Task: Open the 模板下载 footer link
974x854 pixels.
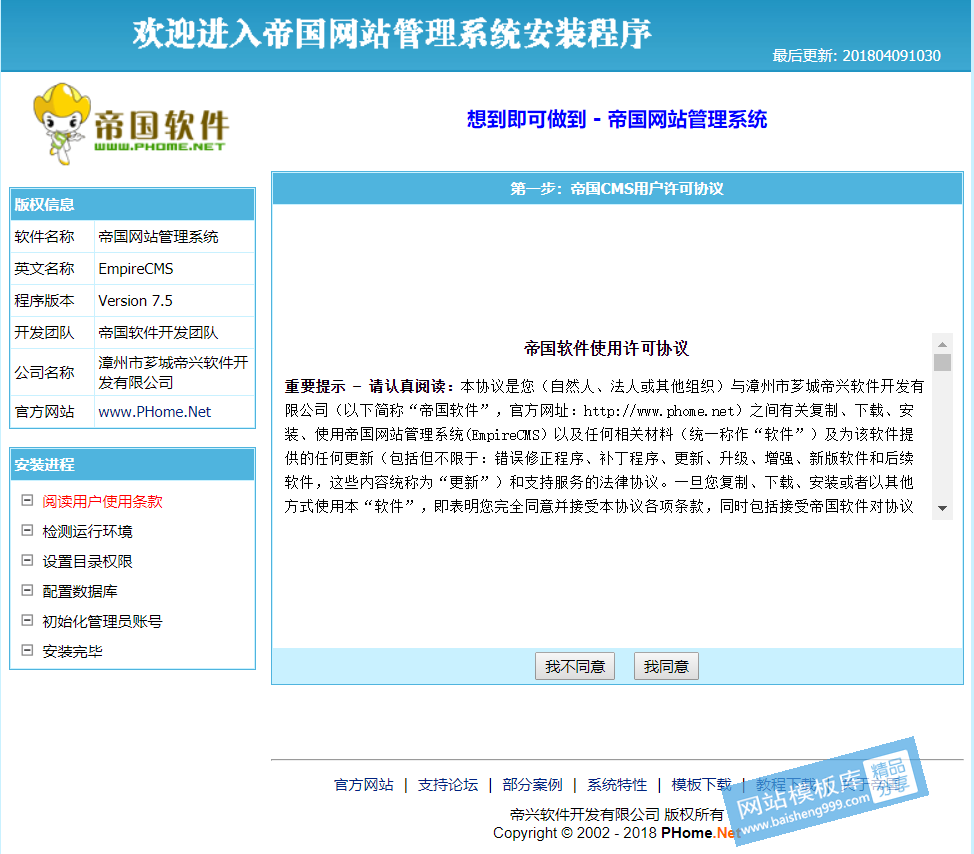Action: pyautogui.click(x=701, y=785)
